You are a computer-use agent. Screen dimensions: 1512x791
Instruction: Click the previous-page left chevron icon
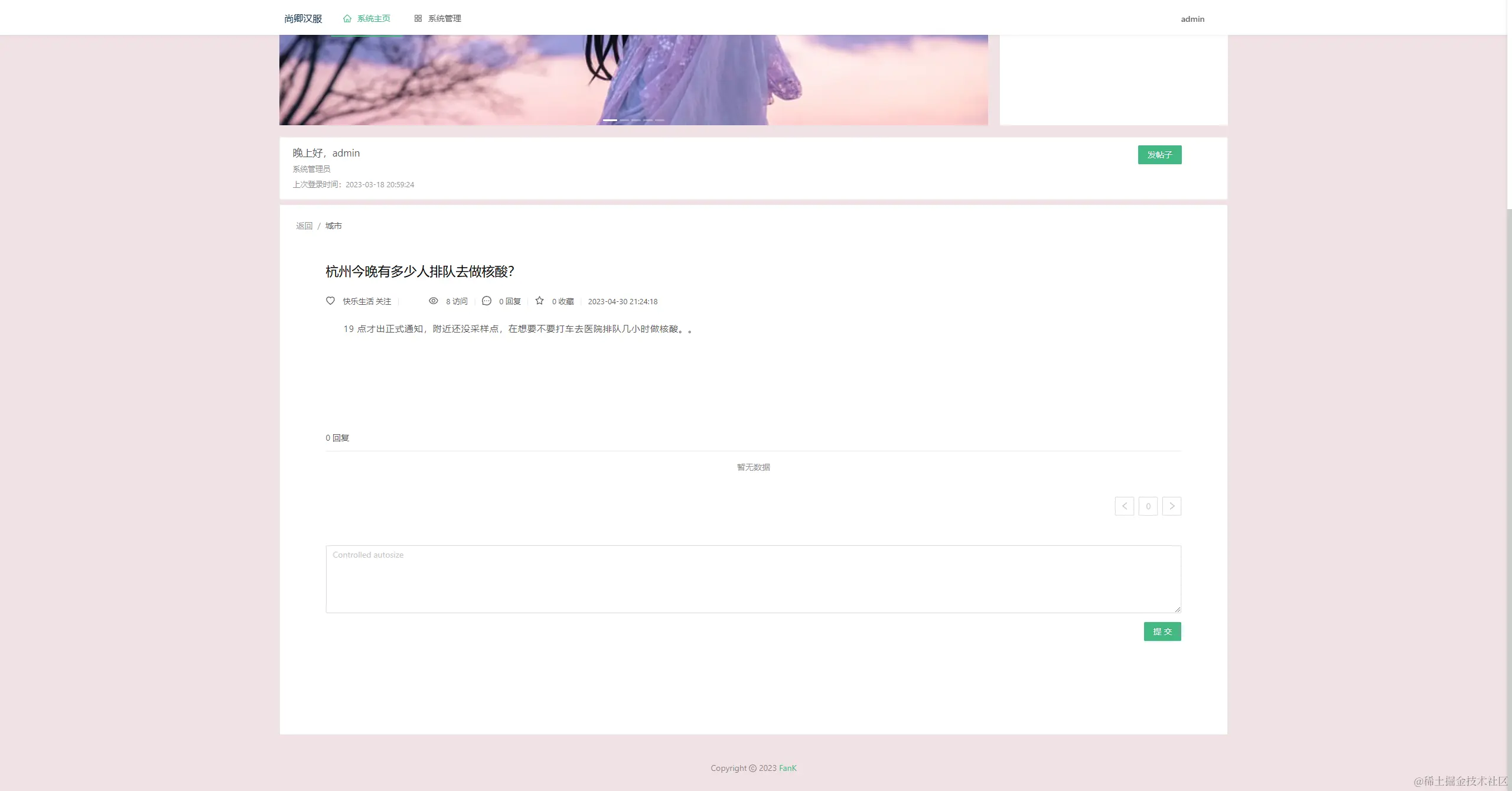click(1124, 506)
